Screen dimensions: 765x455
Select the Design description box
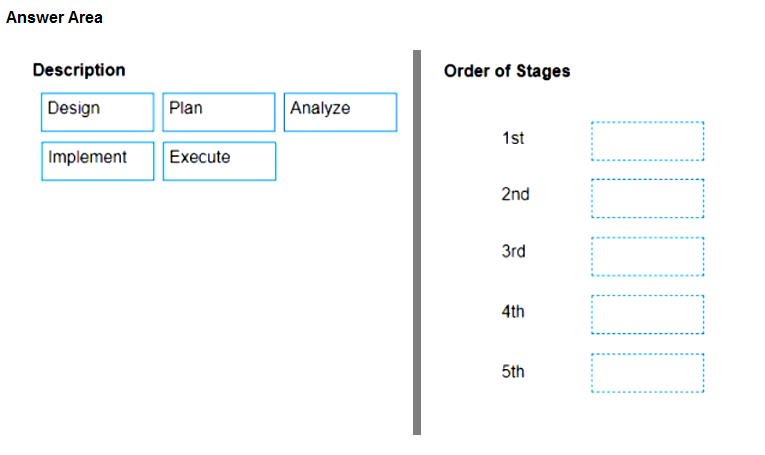pos(98,112)
